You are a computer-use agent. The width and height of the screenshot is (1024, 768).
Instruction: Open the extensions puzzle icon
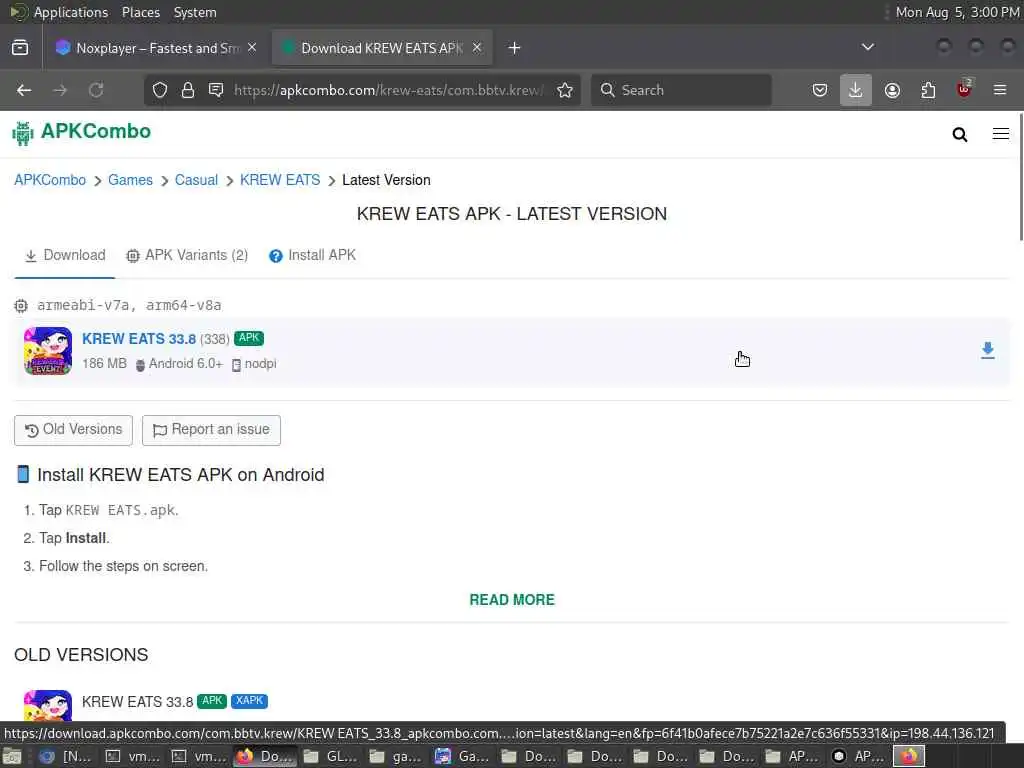928,90
